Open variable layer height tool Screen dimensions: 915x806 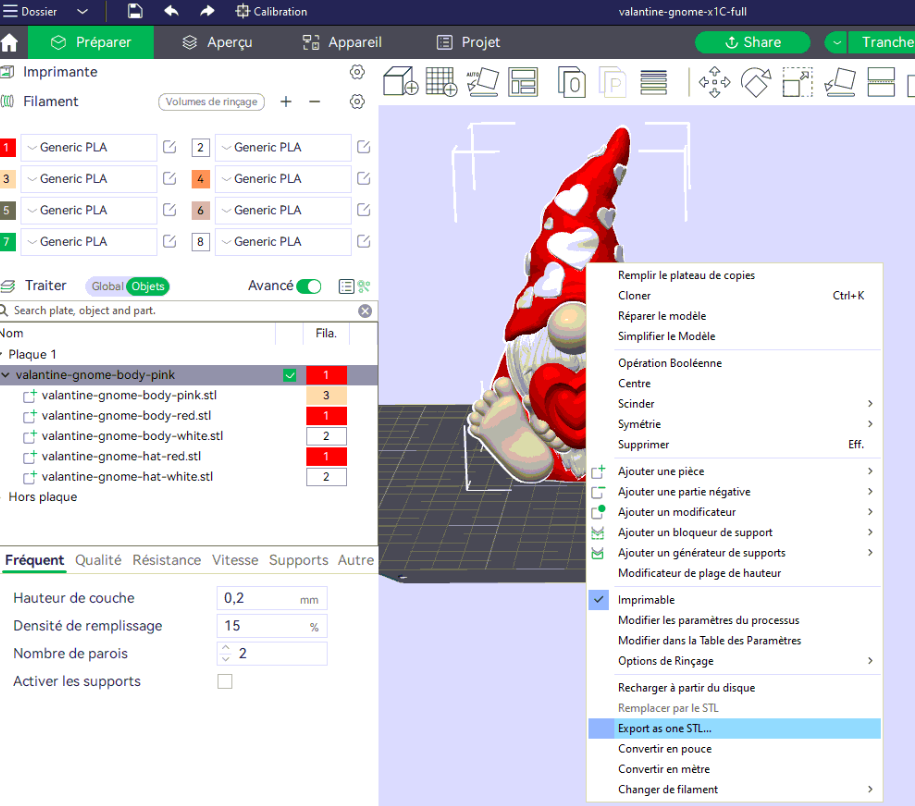click(x=653, y=82)
